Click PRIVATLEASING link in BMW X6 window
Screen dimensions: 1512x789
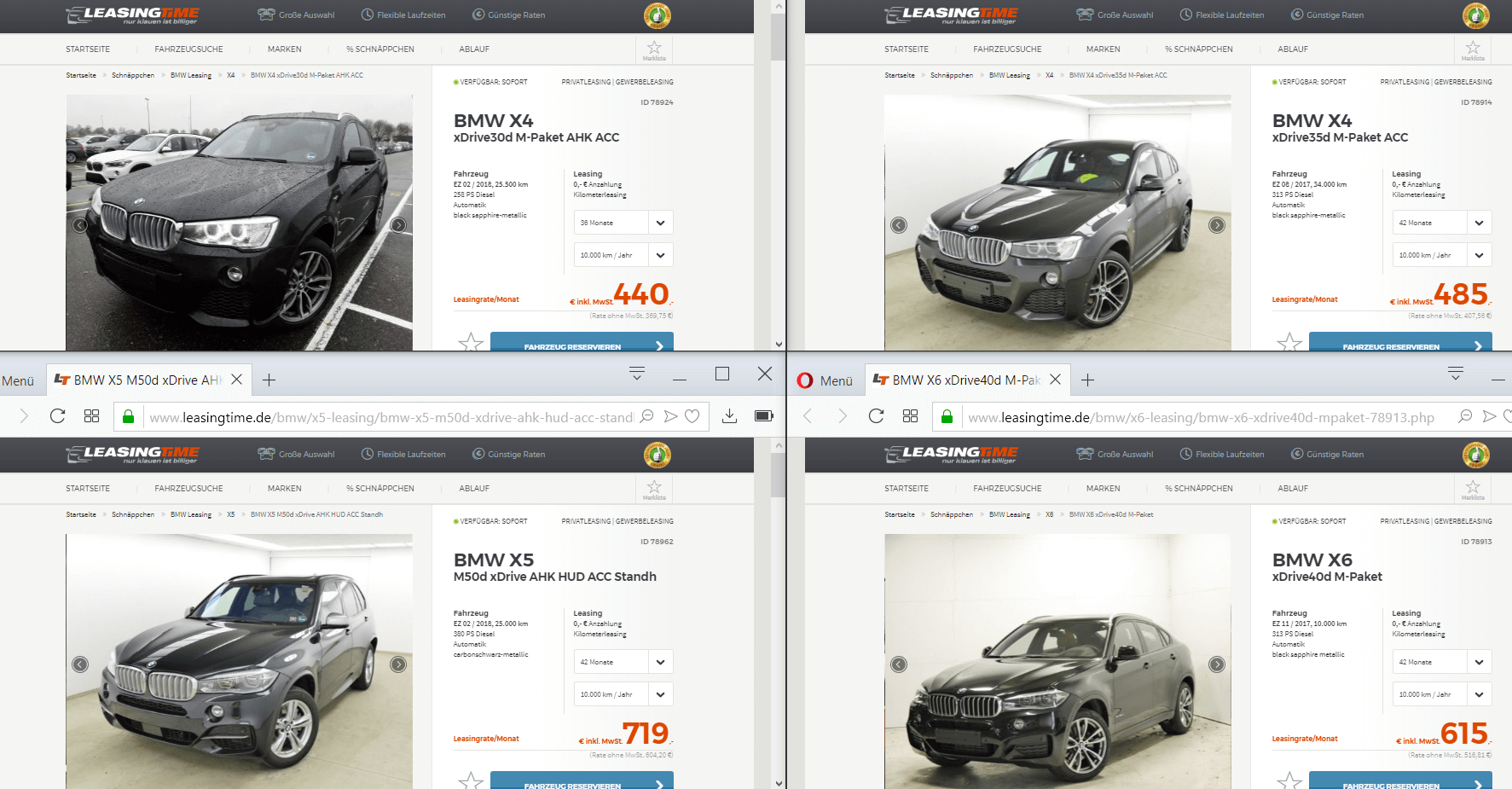click(x=1405, y=521)
